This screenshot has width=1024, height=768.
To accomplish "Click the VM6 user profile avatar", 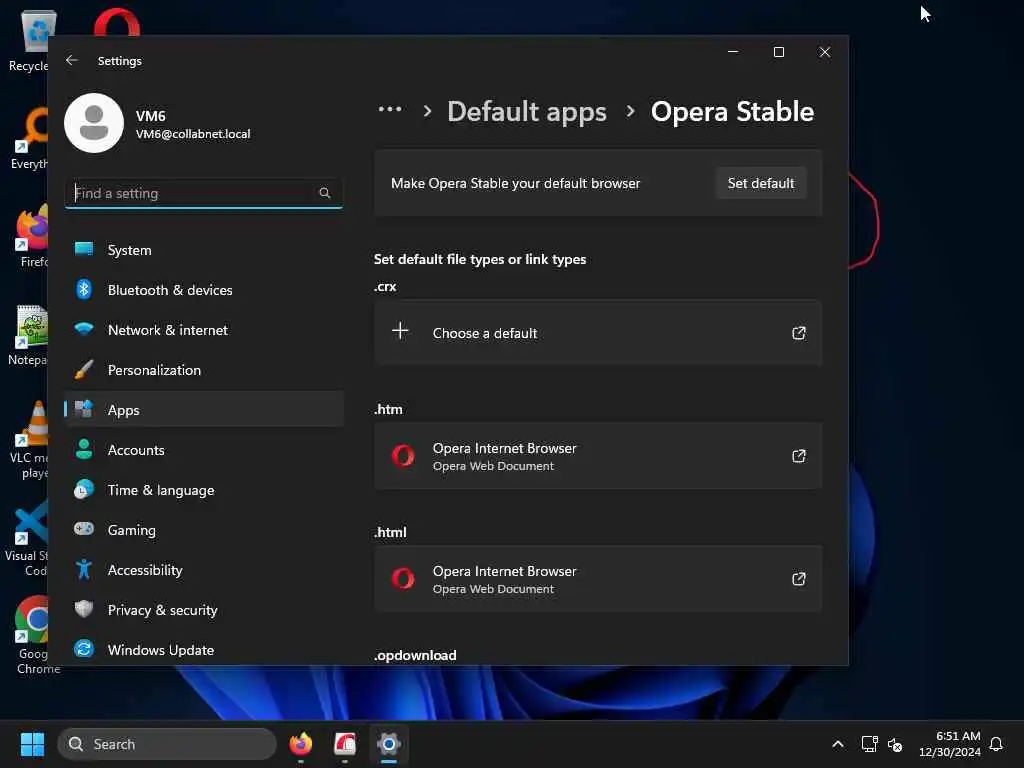I will (x=94, y=123).
